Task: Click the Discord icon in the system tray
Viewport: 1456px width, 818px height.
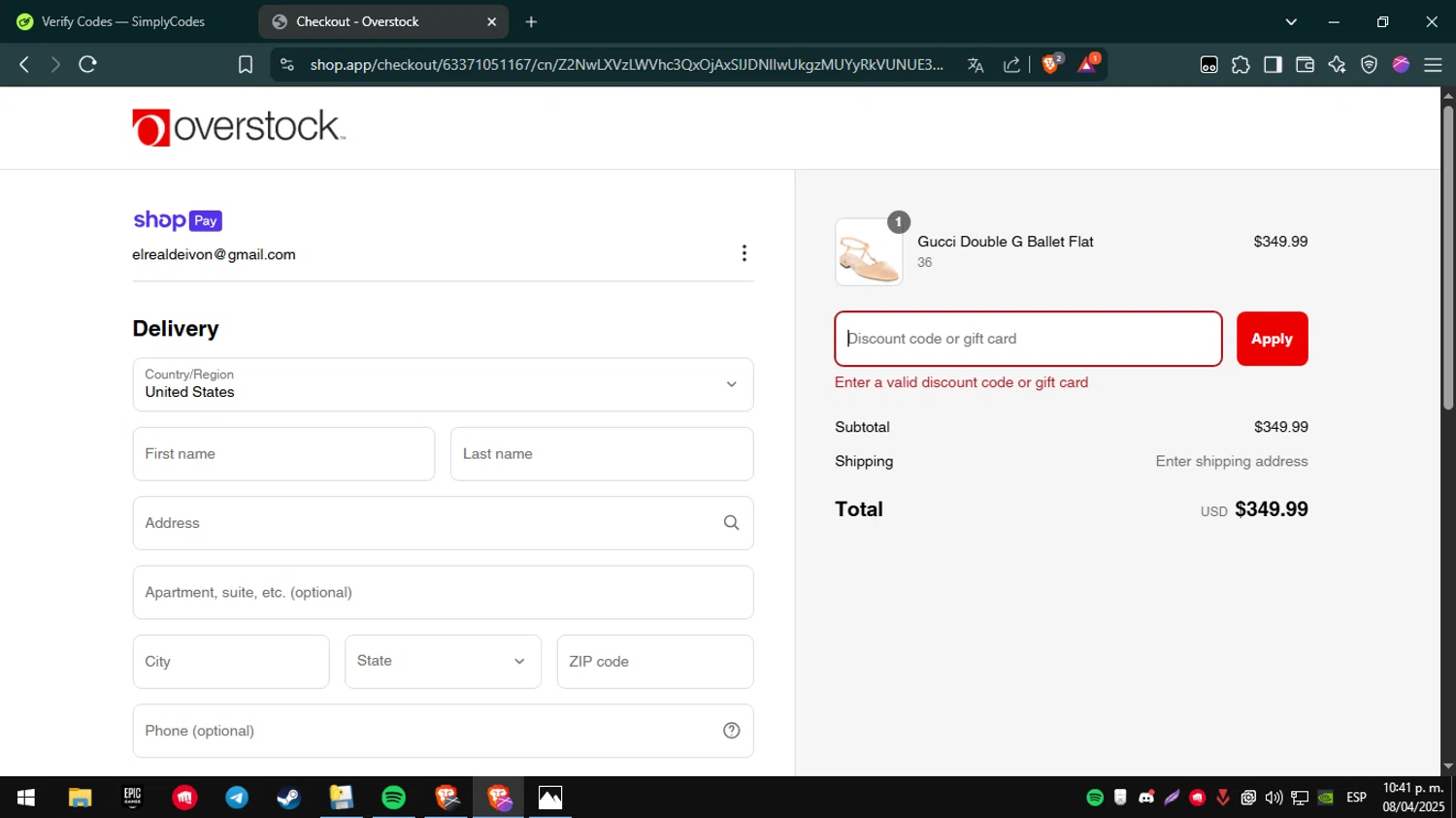Action: coord(1146,798)
